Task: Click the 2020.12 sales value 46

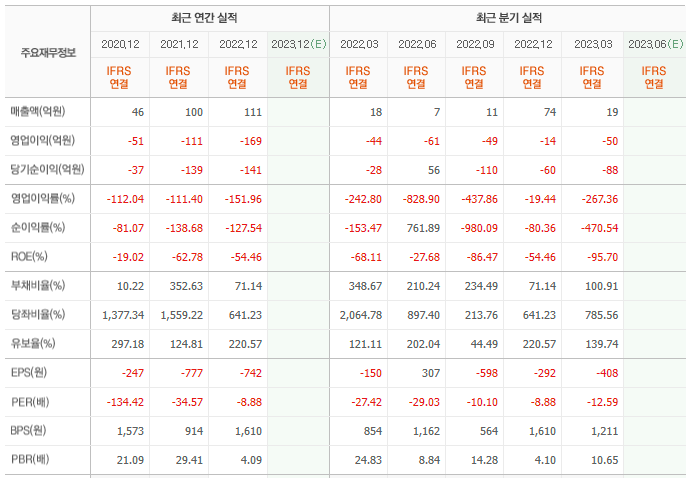Action: click(x=138, y=112)
